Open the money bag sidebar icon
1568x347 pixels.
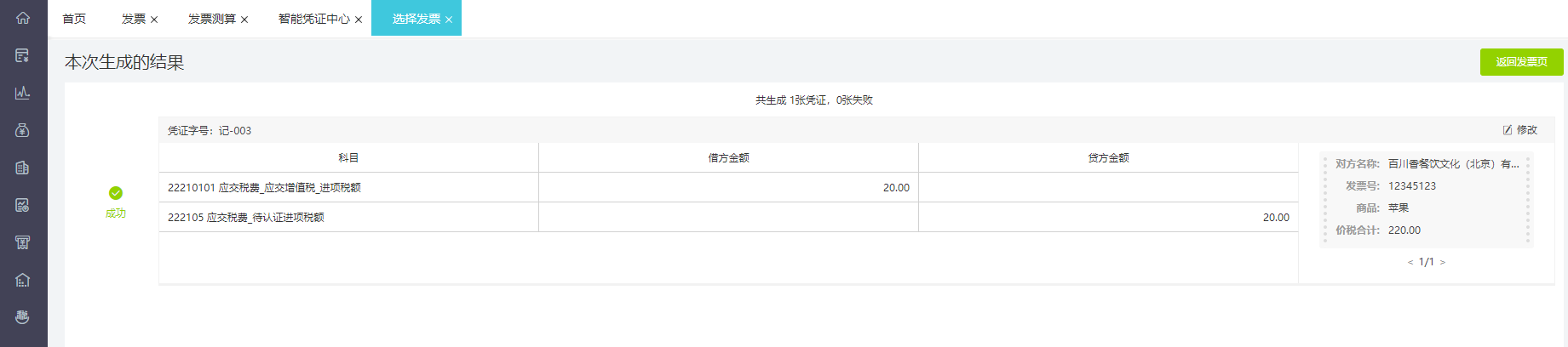tap(23, 130)
